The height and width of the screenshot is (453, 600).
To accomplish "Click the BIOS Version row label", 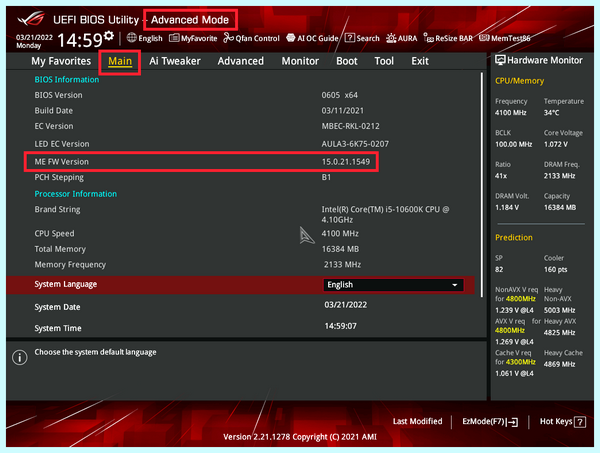I will point(58,95).
